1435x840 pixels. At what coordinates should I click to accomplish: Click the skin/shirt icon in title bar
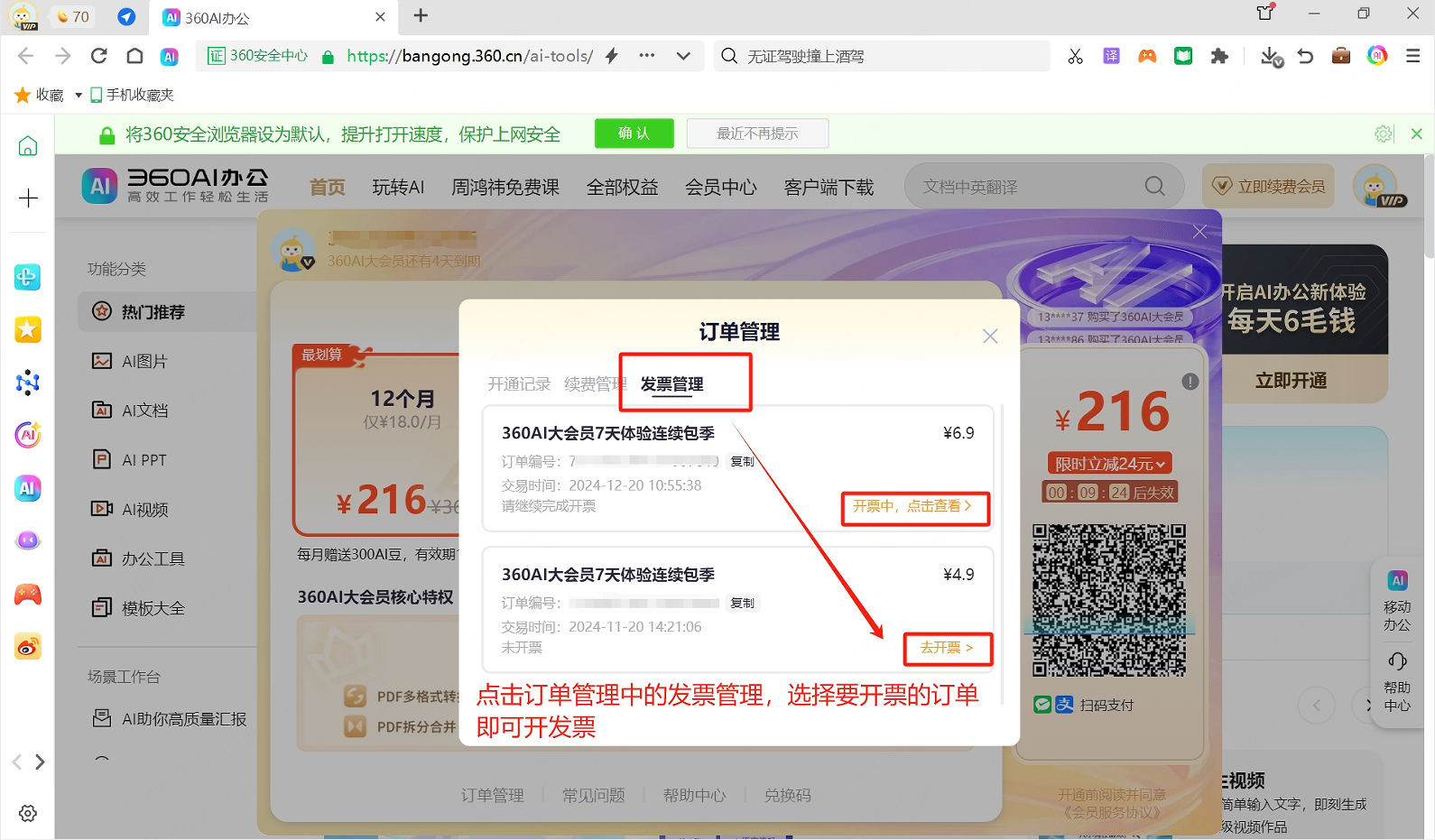(x=1265, y=13)
